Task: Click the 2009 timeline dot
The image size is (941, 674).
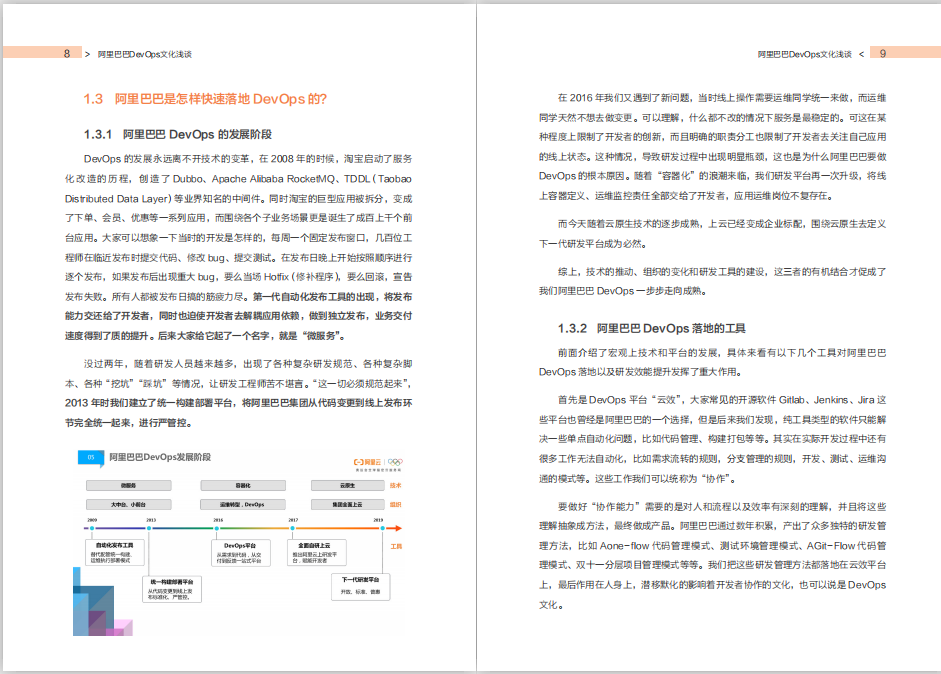Action: tap(92, 528)
